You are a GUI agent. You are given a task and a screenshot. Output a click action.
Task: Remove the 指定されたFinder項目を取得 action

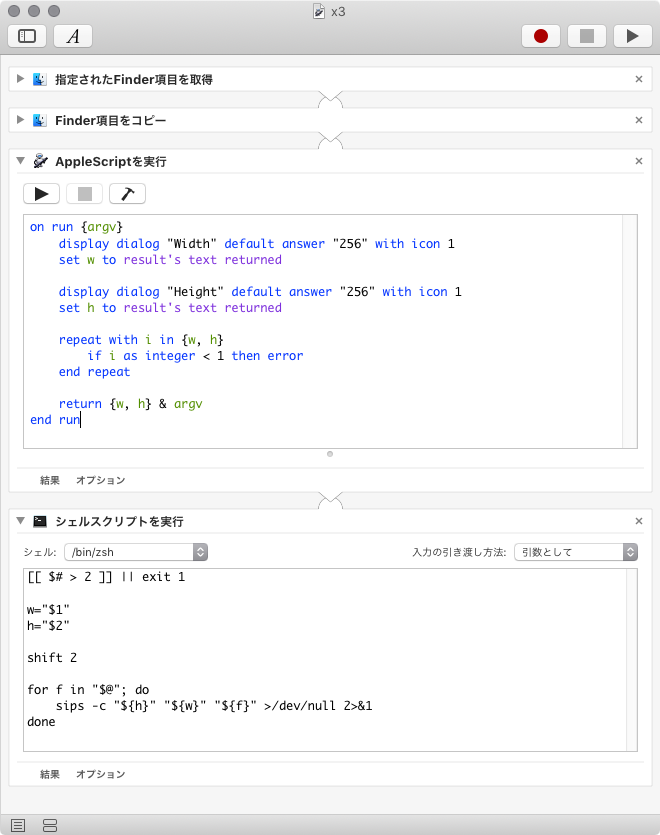(639, 79)
